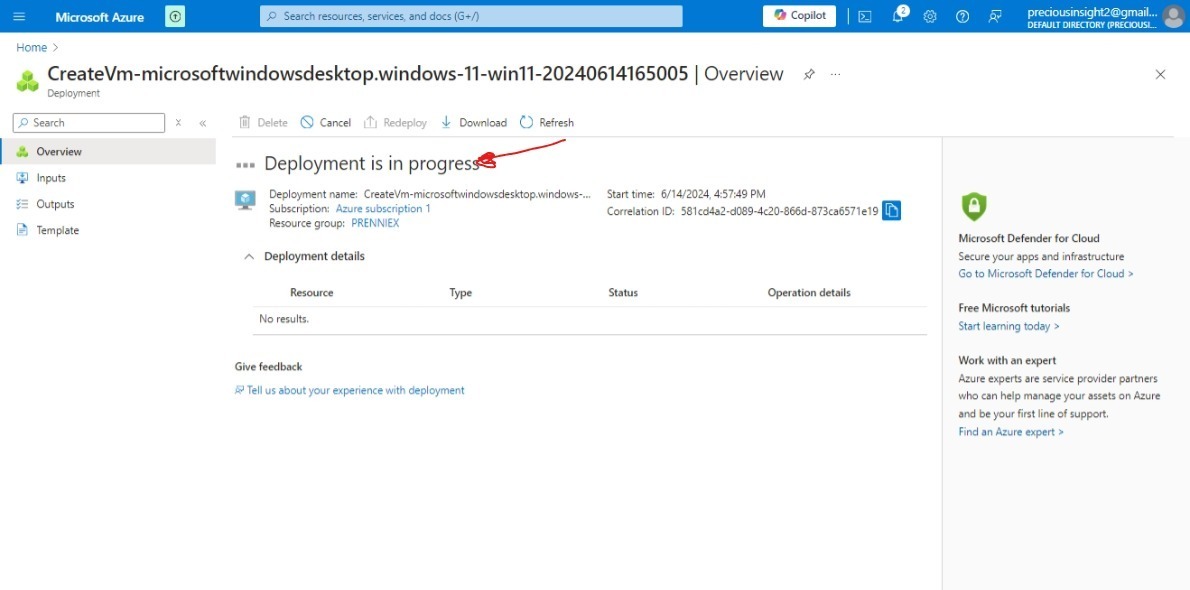1190x590 pixels.
Task: Focus the sidebar Search input
Action: tap(89, 123)
